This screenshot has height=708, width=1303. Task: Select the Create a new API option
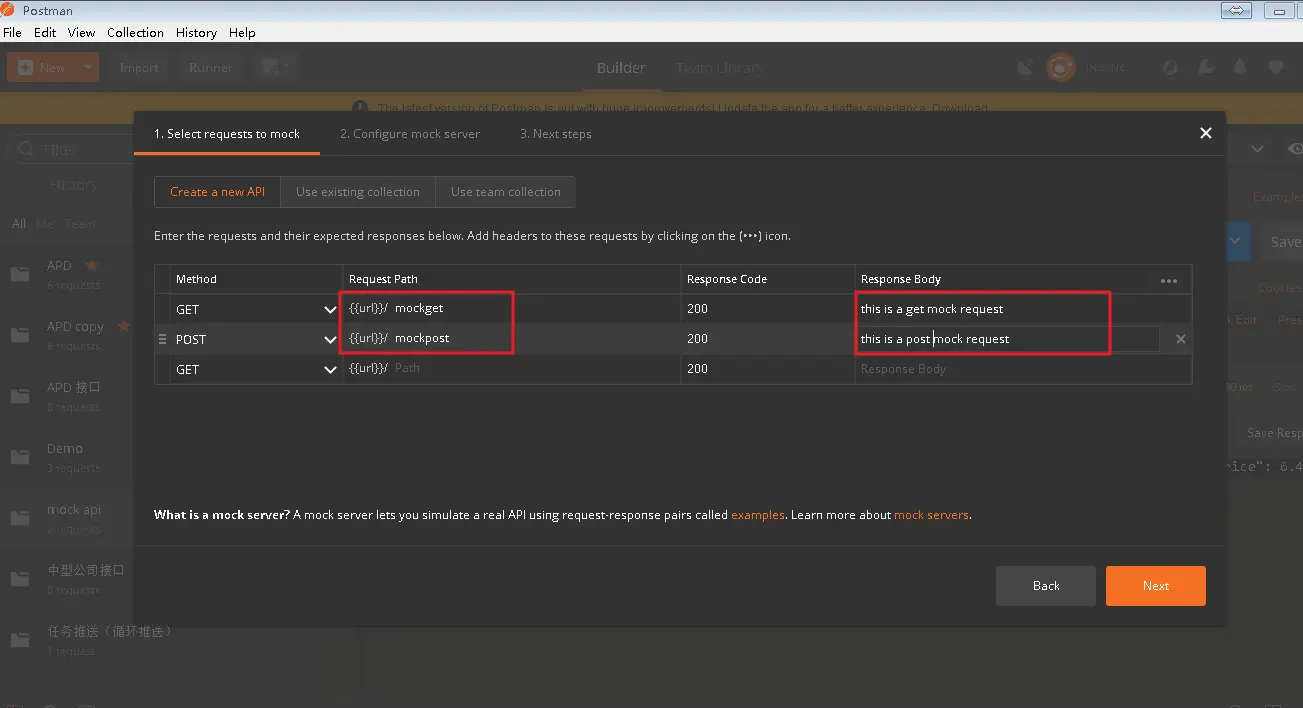pyautogui.click(x=218, y=192)
